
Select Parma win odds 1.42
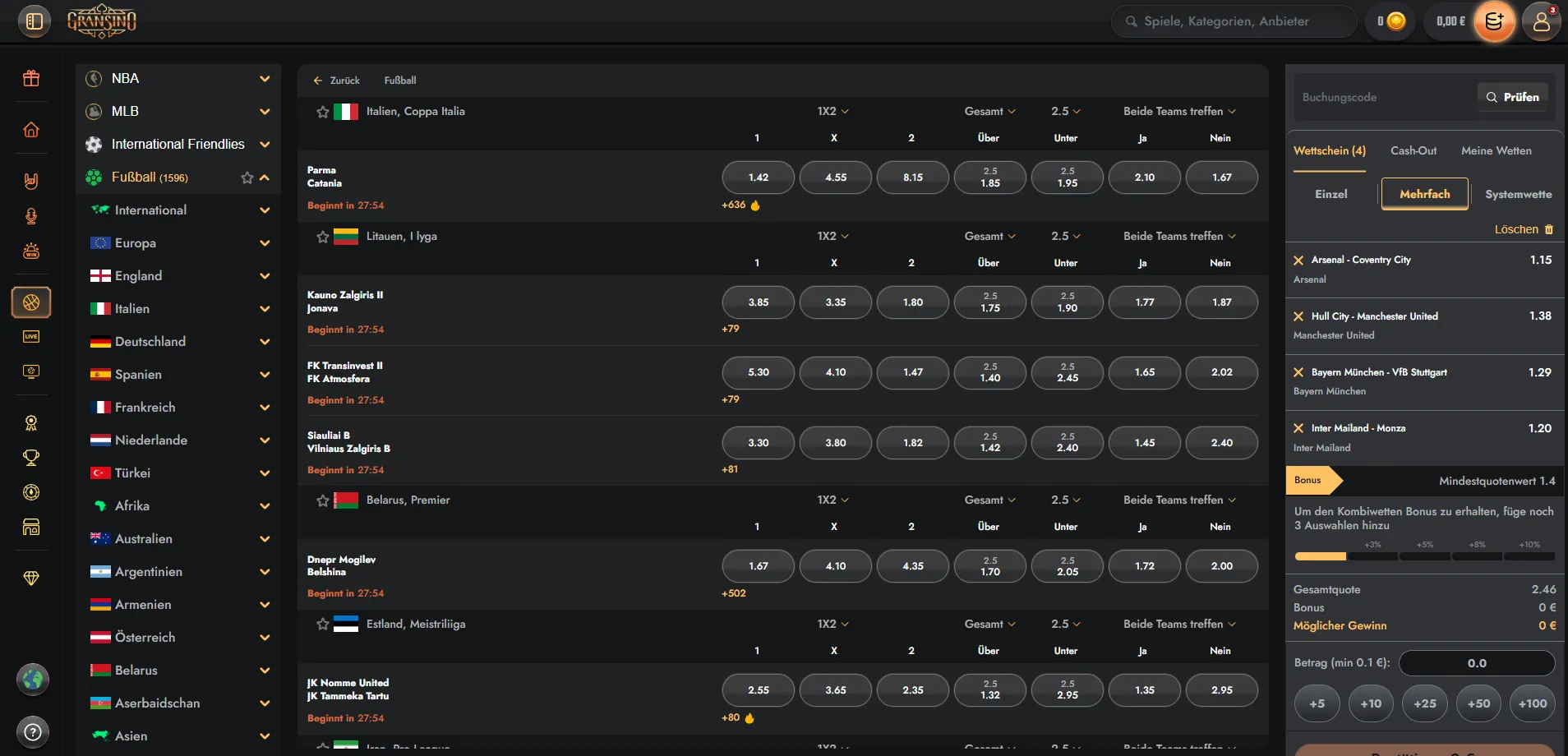[x=759, y=177]
